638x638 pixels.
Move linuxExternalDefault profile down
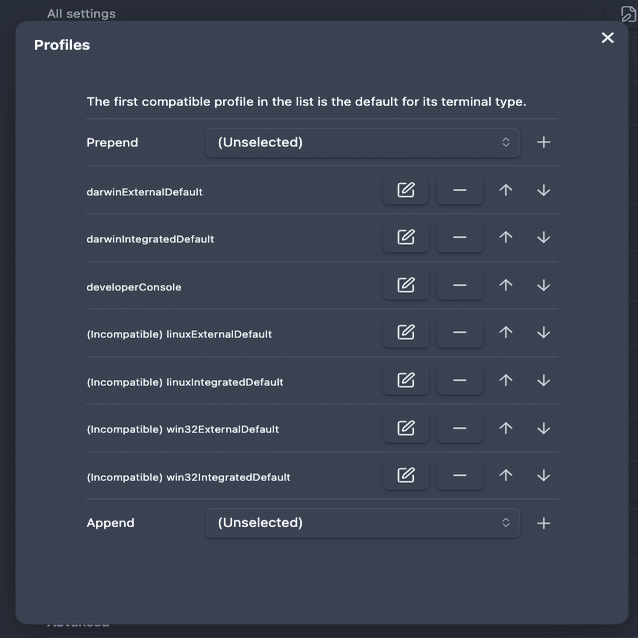543,333
